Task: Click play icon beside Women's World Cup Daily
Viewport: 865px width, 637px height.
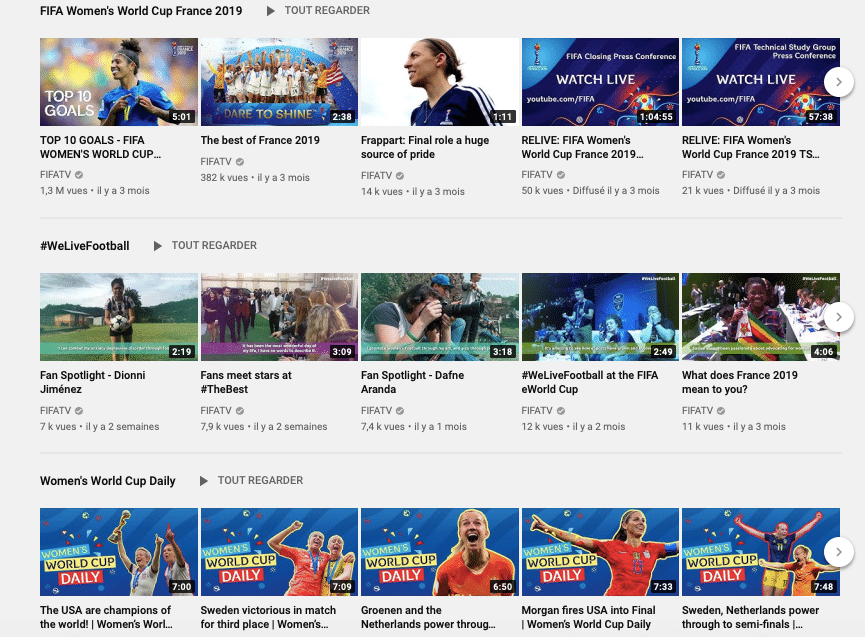Action: [204, 481]
